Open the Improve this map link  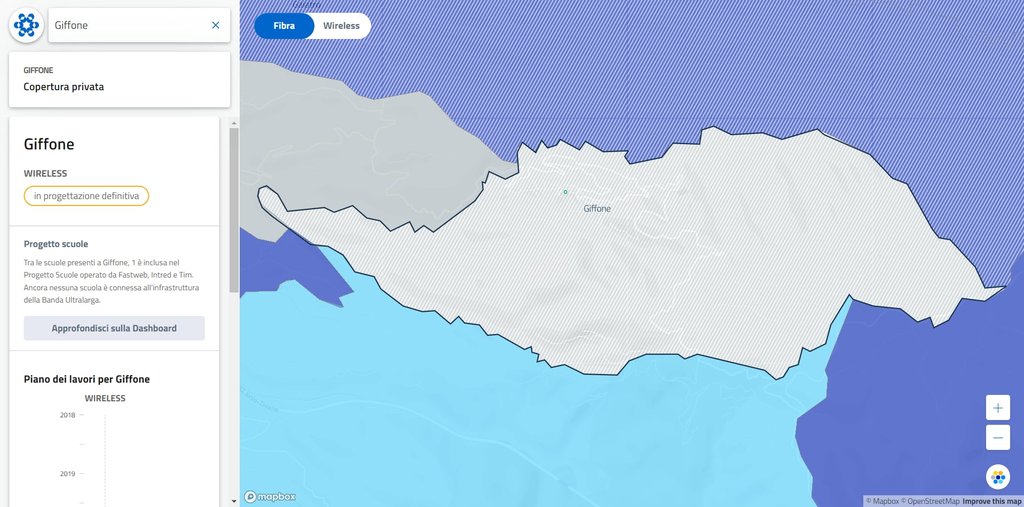[993, 501]
